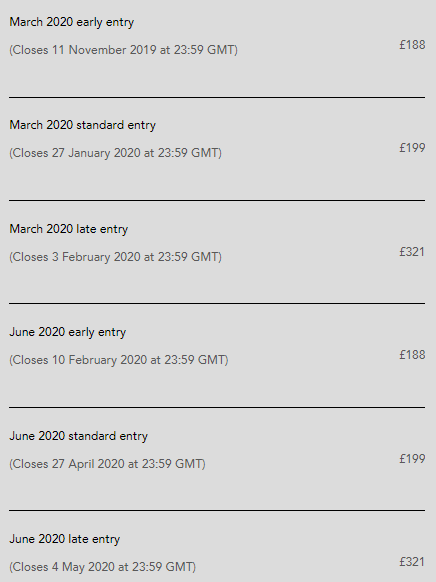Click the divider line below March early entry
The width and height of the screenshot is (436, 582).
217,97
